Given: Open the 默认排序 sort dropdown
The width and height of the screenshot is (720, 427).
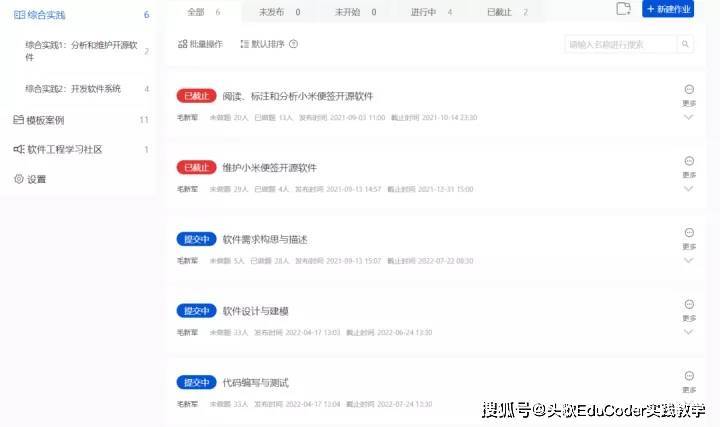Looking at the screenshot, I should [263, 45].
